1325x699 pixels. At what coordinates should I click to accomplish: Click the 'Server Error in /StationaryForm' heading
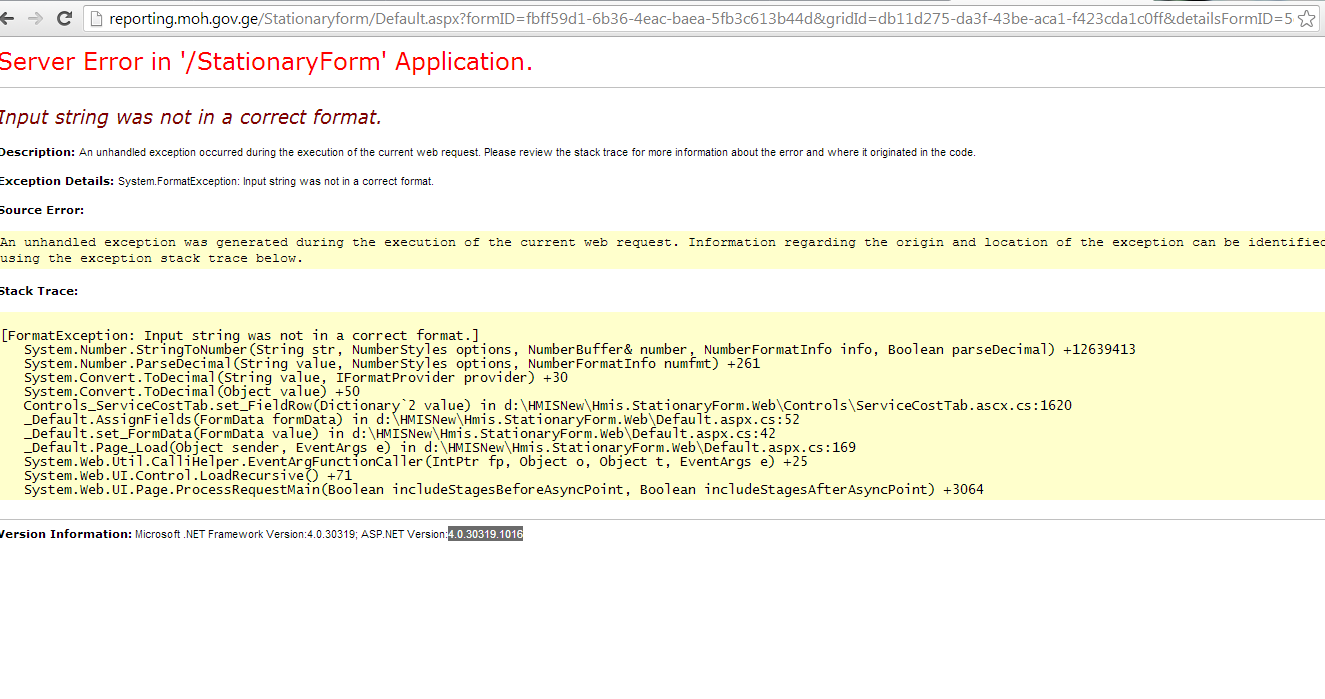click(x=266, y=62)
